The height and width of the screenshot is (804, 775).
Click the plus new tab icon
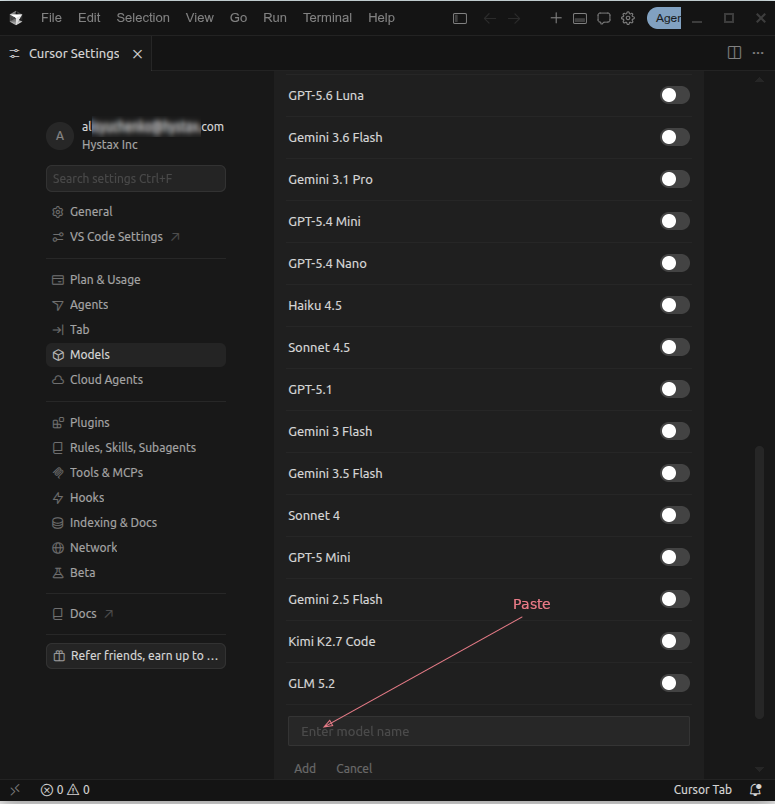click(x=556, y=18)
